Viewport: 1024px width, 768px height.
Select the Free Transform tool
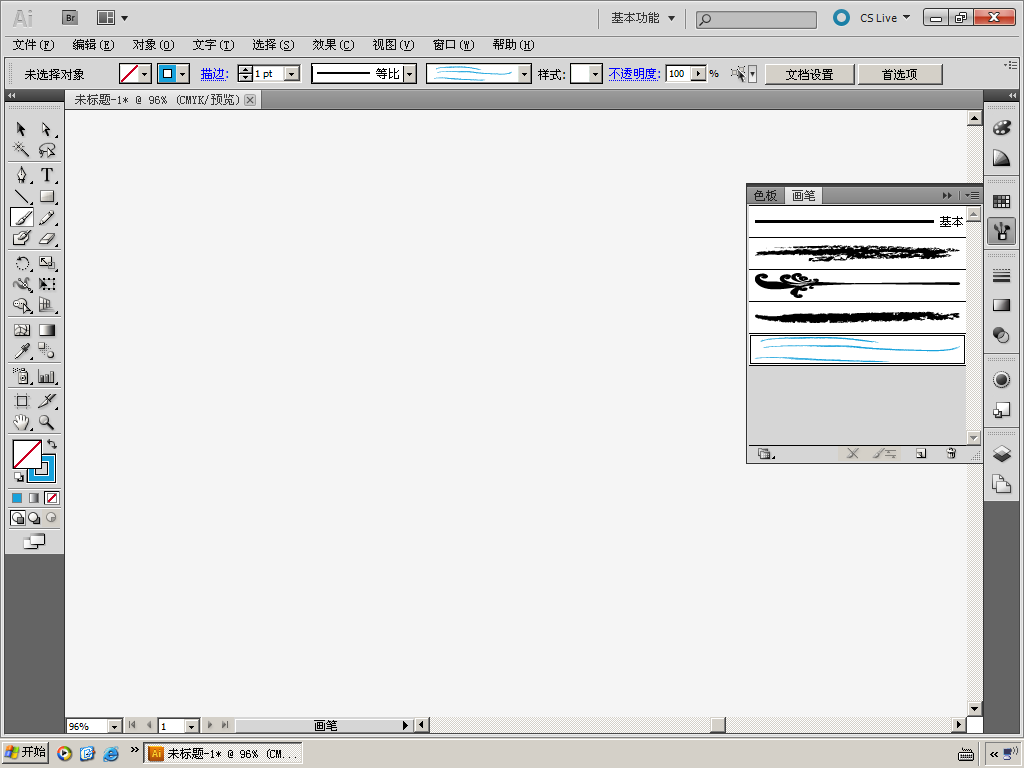pyautogui.click(x=46, y=283)
